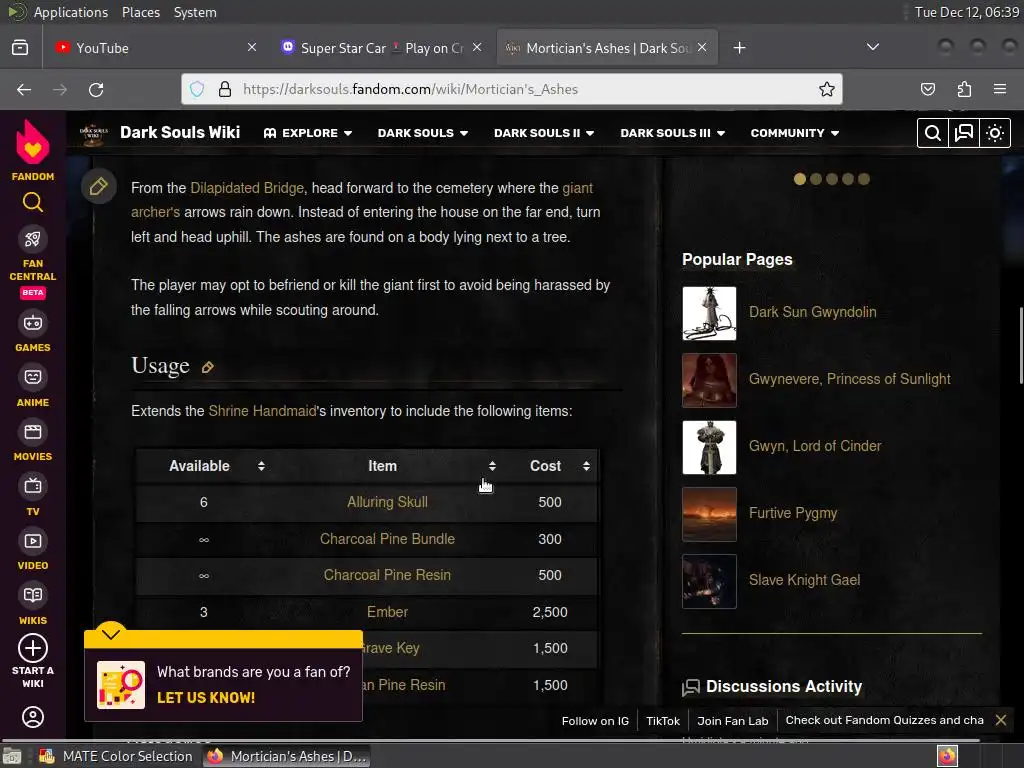1024x768 pixels.
Task: Edit the Usage section via pencil icon
Action: 208,367
